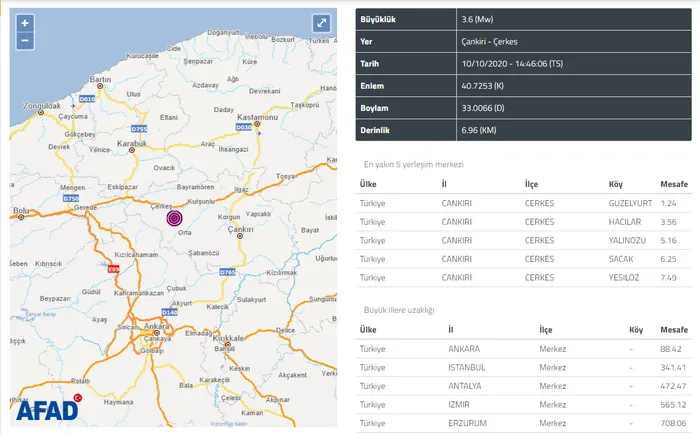Click the D750 road shield near Gerede
Image resolution: width=700 pixels, height=435 pixels.
coord(71,199)
